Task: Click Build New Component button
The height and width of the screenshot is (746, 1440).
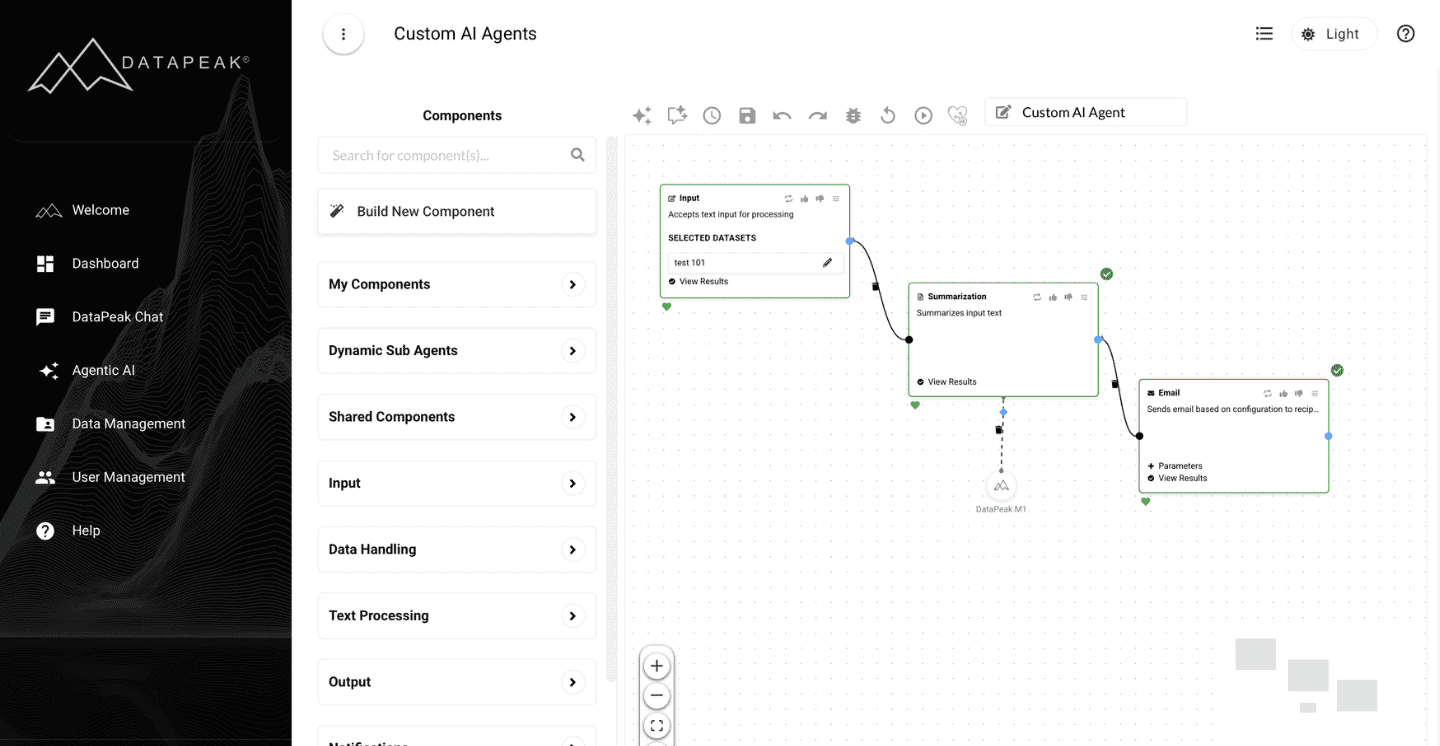Action: click(x=457, y=211)
